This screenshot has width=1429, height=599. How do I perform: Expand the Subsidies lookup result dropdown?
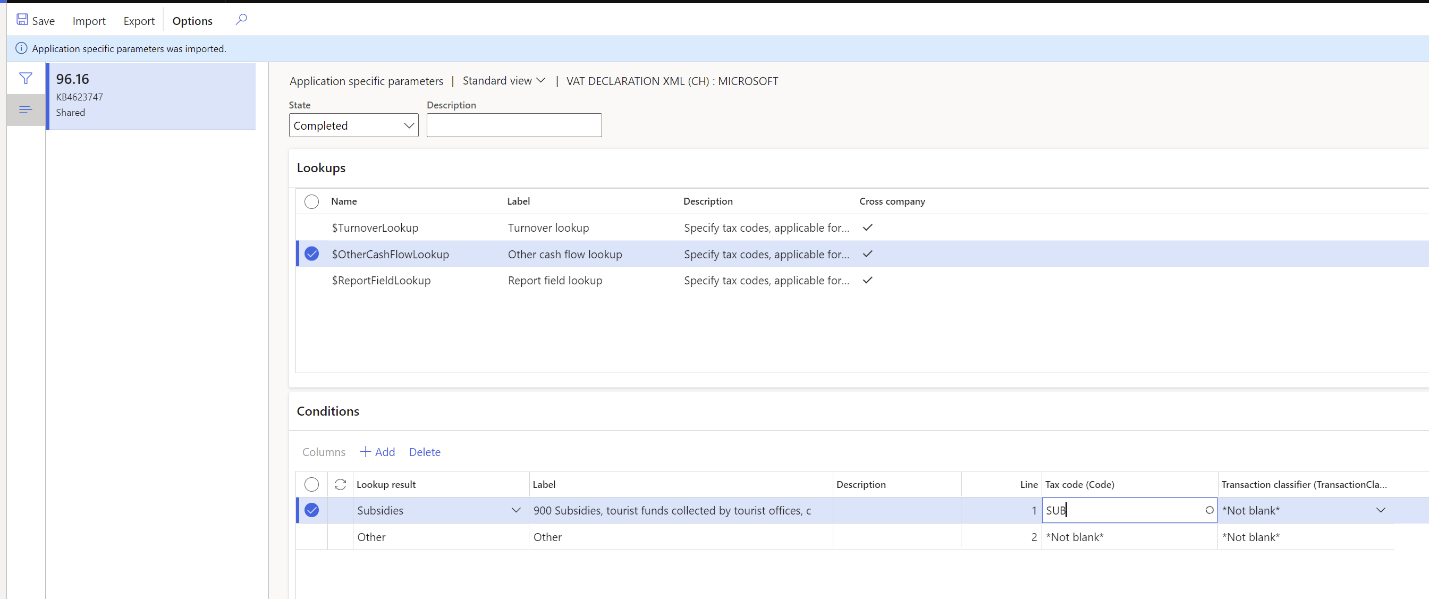click(516, 510)
